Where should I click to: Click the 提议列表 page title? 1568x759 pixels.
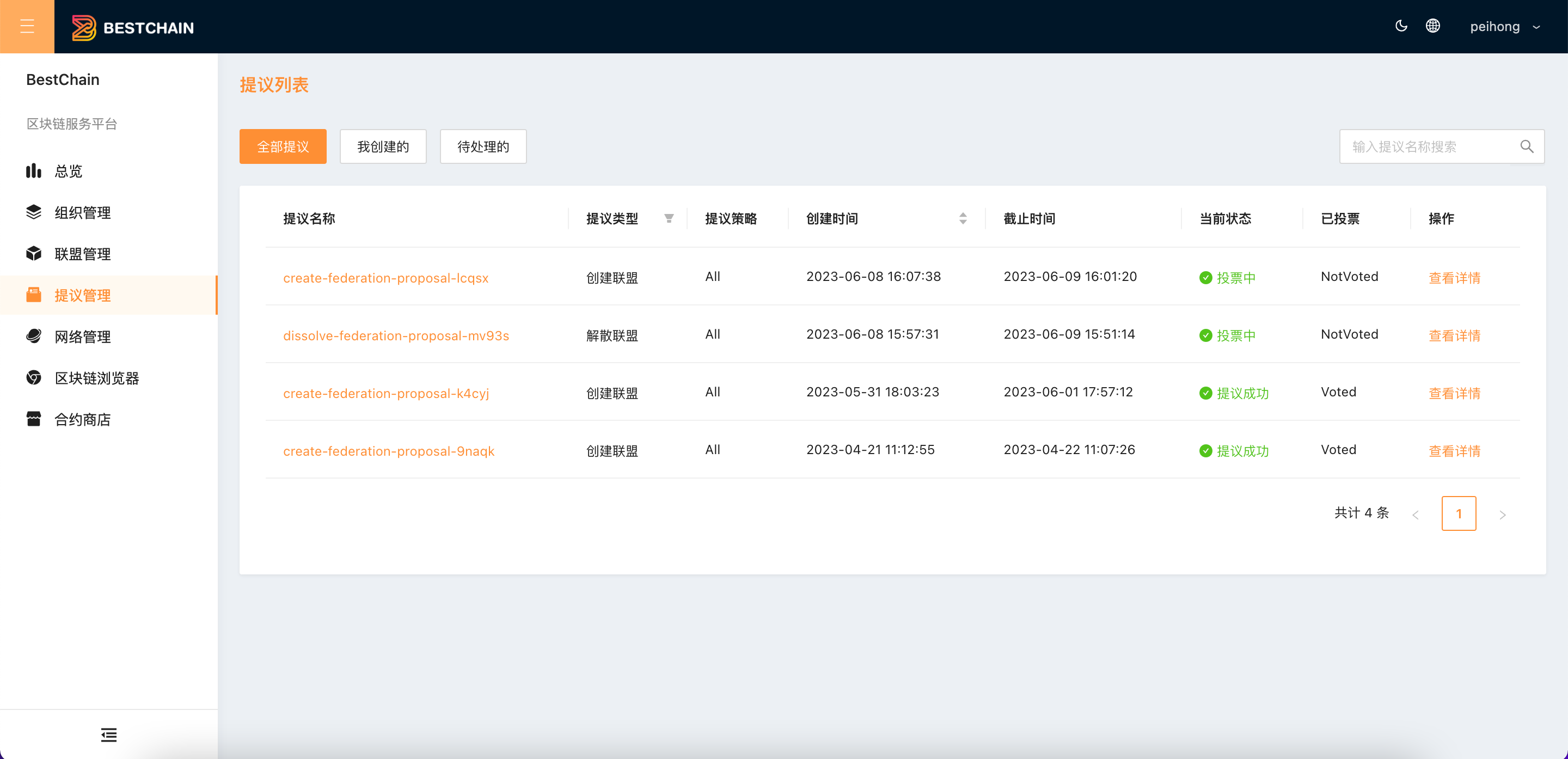274,84
